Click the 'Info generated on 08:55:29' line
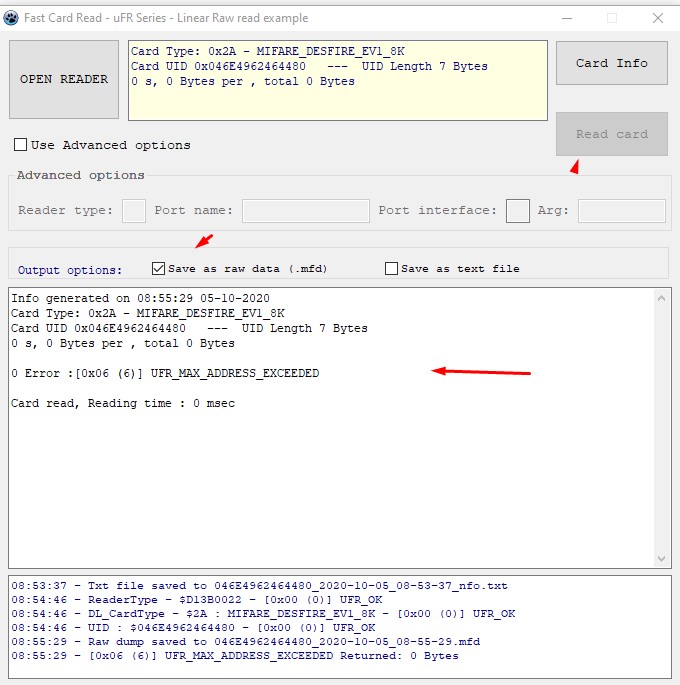 pos(140,298)
